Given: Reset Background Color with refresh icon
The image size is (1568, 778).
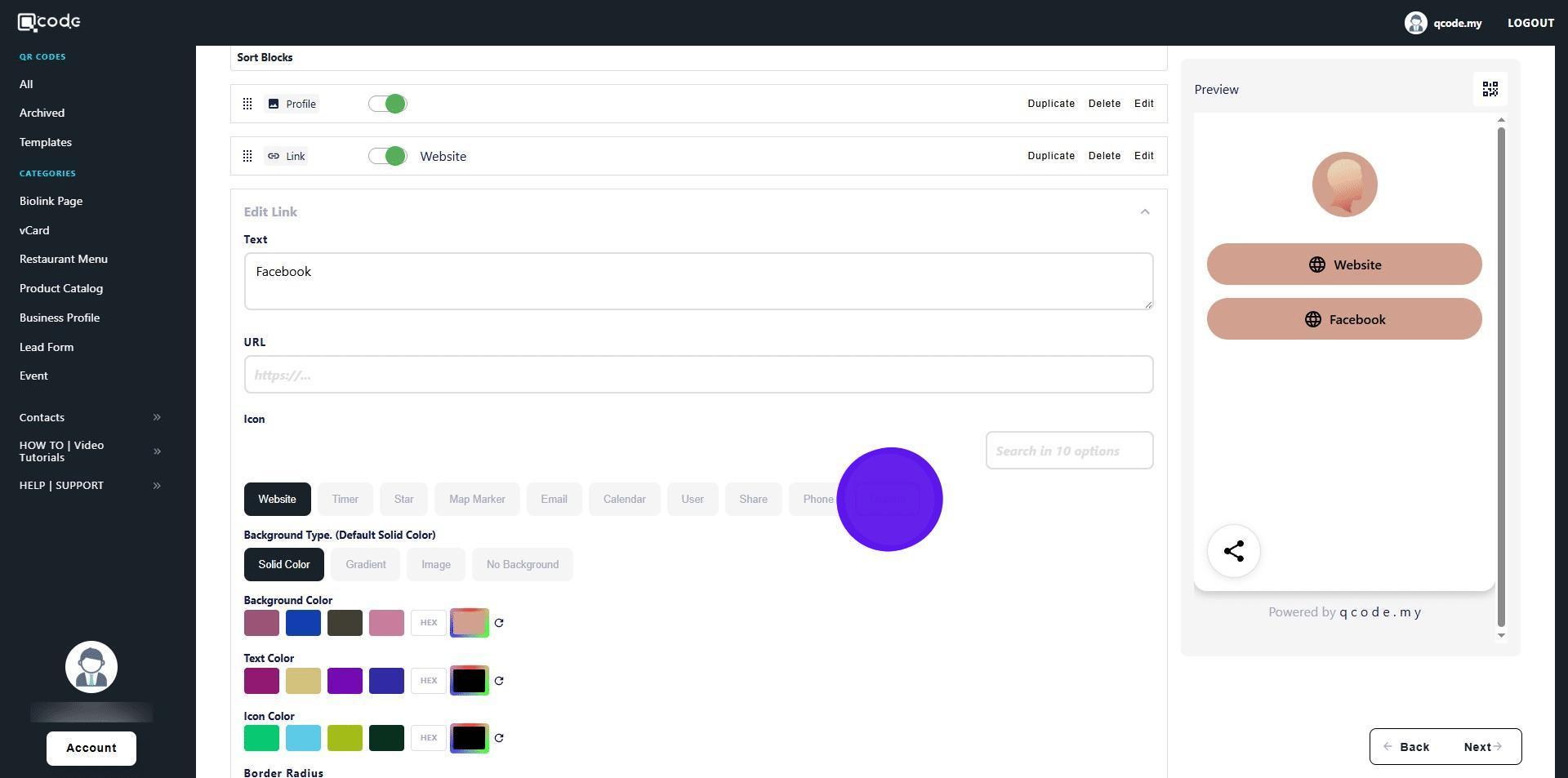Looking at the screenshot, I should [x=499, y=623].
